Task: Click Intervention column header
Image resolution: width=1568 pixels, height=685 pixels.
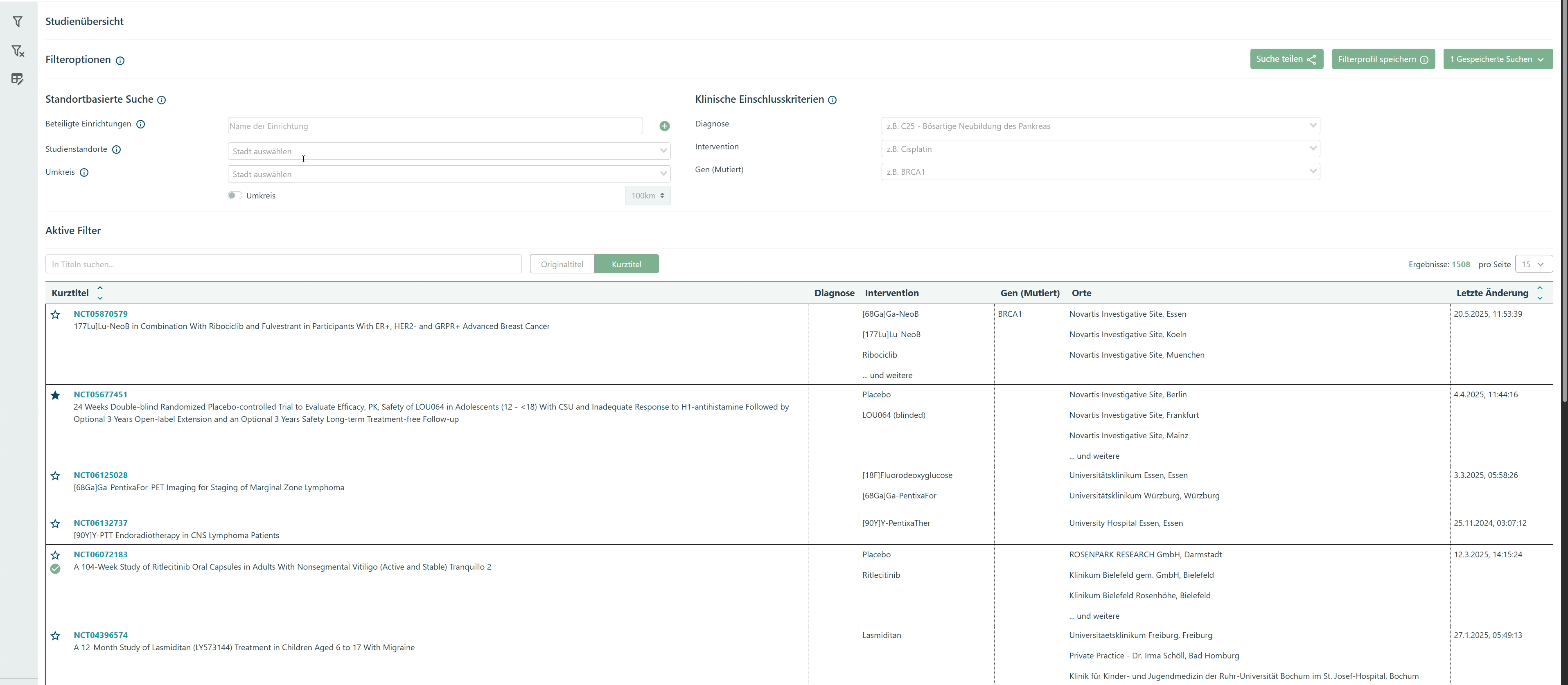Action: 892,293
